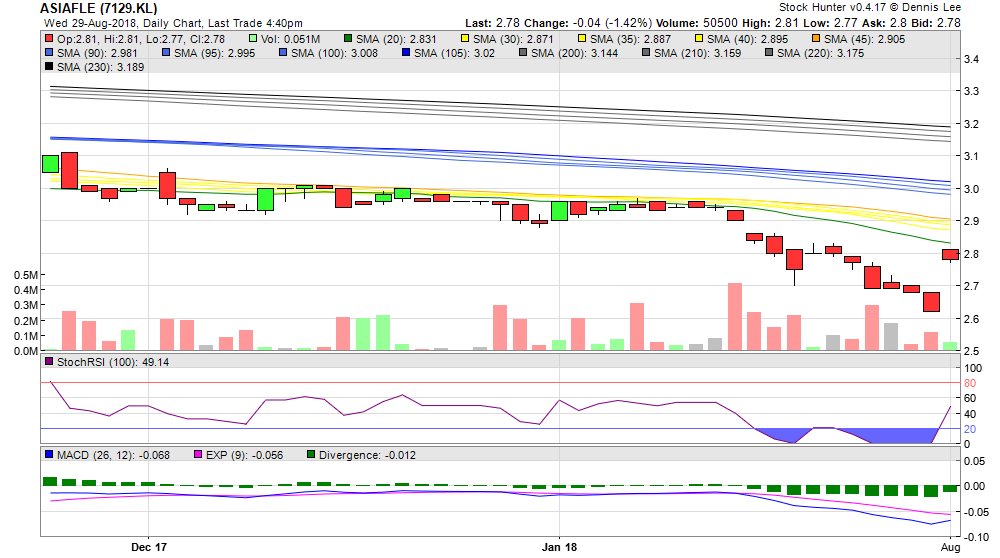Click the red 80 StochRSI axis label
Viewport: 1000px width, 558px height.
[x=970, y=383]
